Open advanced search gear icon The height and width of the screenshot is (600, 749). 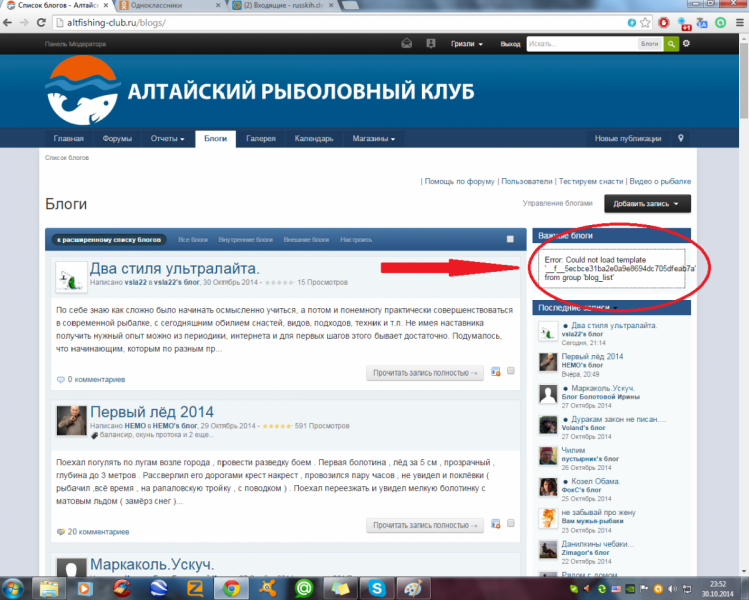click(686, 43)
